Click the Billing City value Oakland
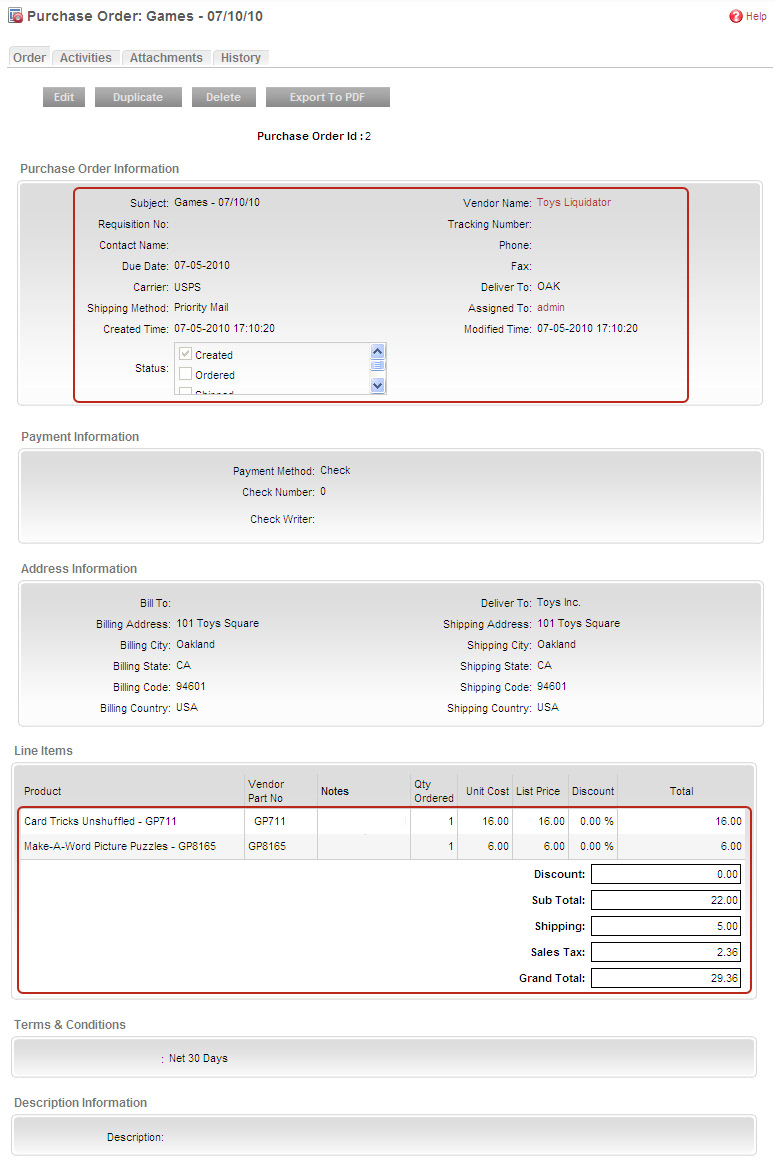775x1171 pixels. [195, 644]
